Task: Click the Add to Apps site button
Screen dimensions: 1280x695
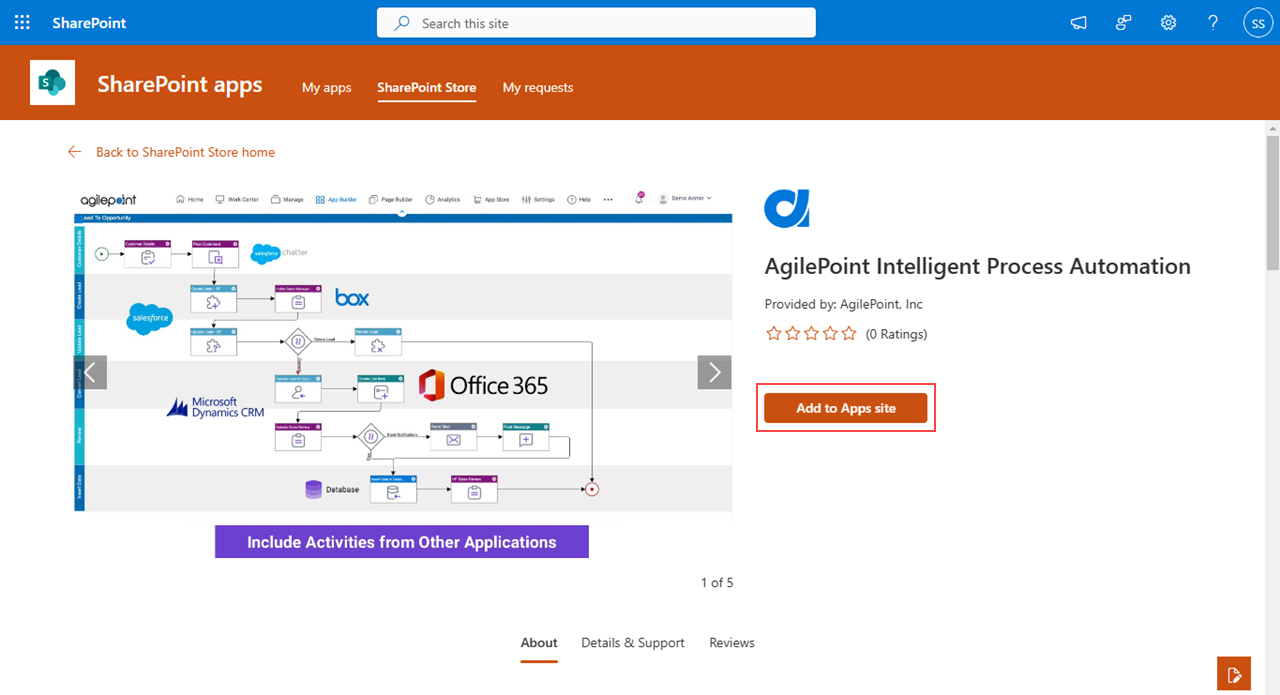Action: [846, 408]
